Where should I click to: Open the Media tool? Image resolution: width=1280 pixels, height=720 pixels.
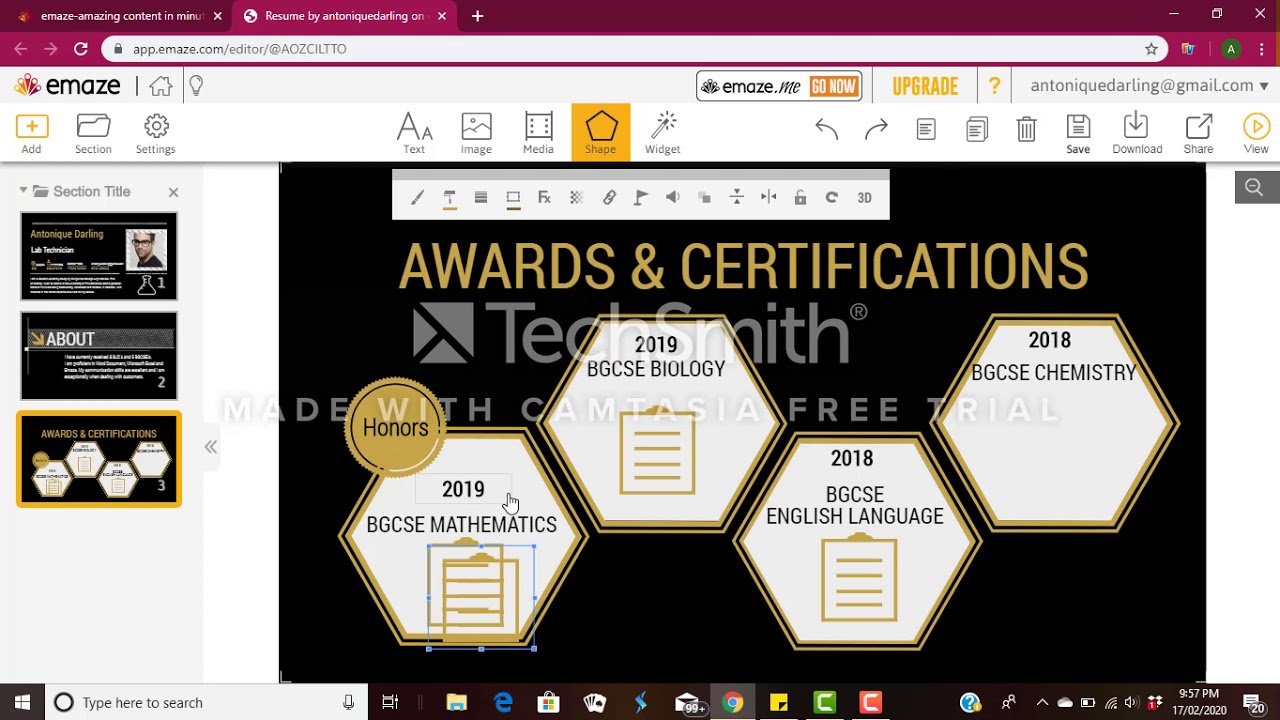[x=538, y=134]
